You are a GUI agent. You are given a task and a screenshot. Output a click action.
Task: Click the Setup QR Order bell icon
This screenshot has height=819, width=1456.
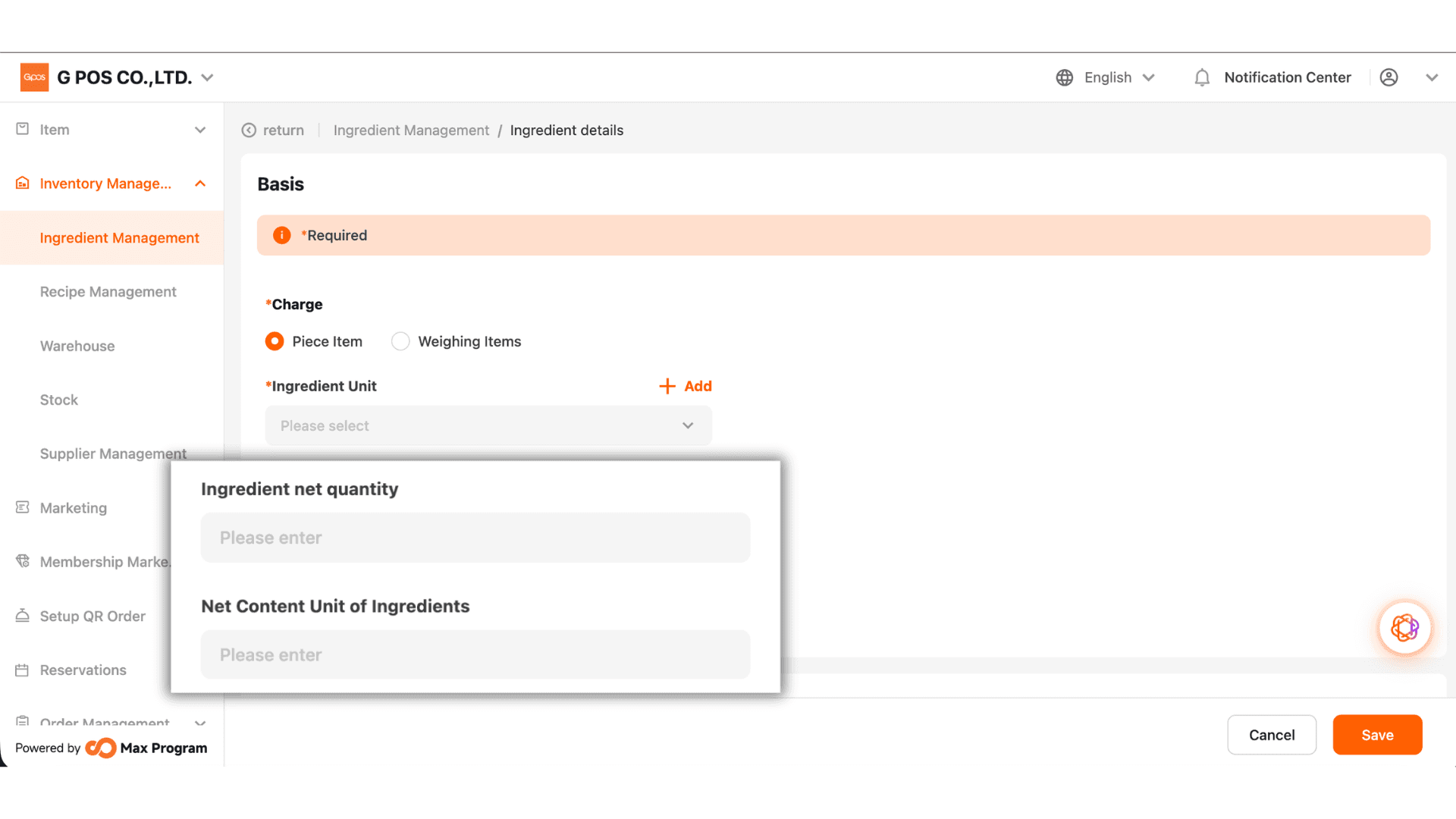point(23,616)
